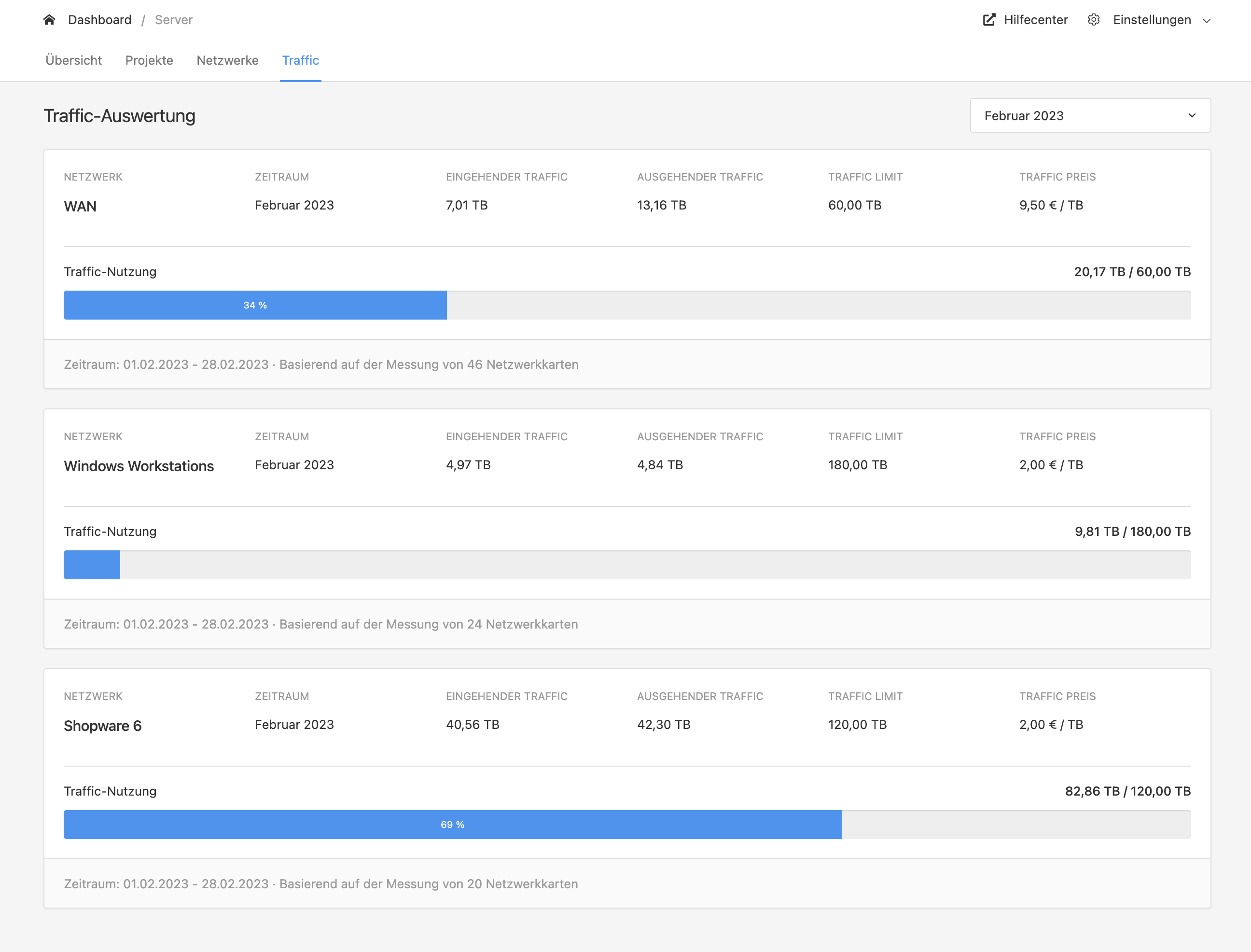
Task: Interact with WAN traffic usage progress bar
Action: (x=627, y=305)
